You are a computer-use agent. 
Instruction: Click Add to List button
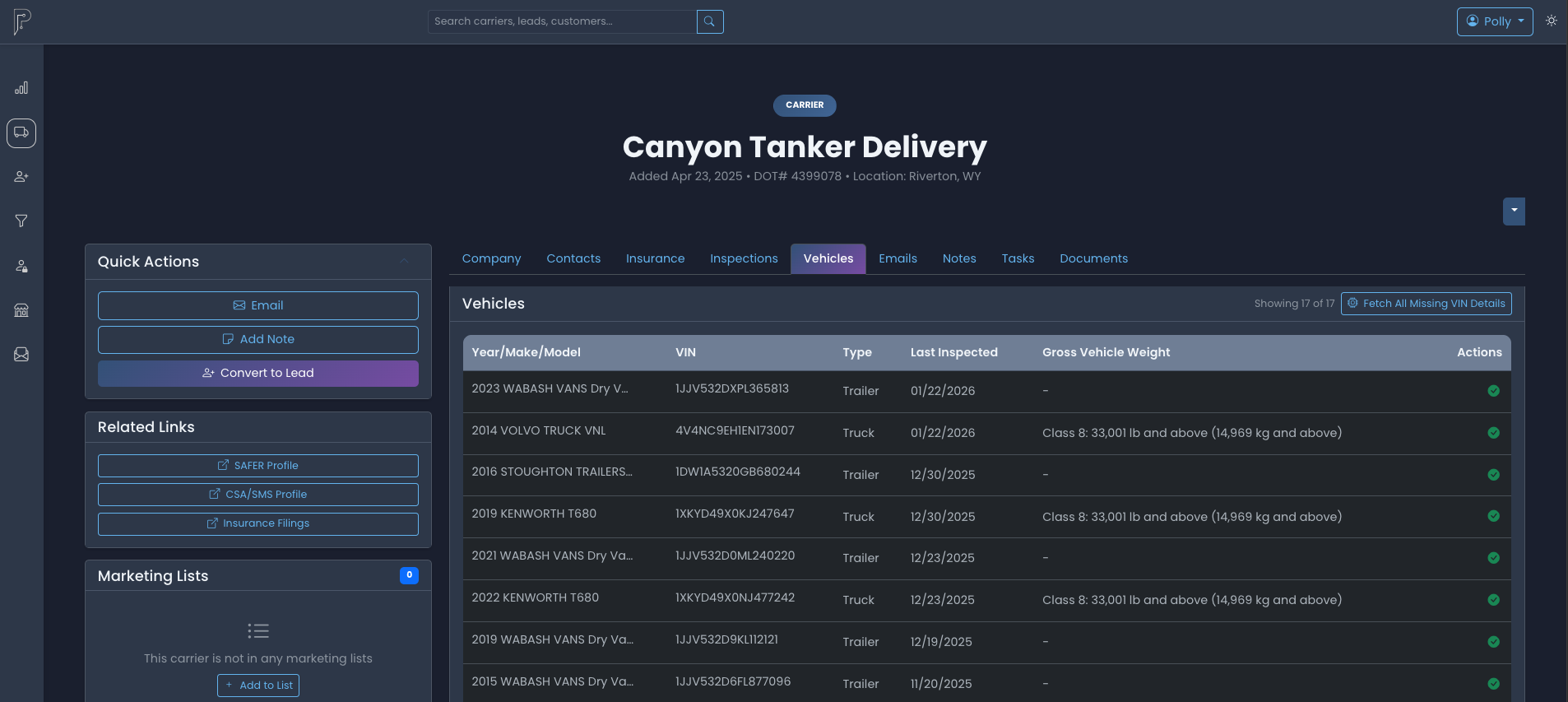pos(258,686)
